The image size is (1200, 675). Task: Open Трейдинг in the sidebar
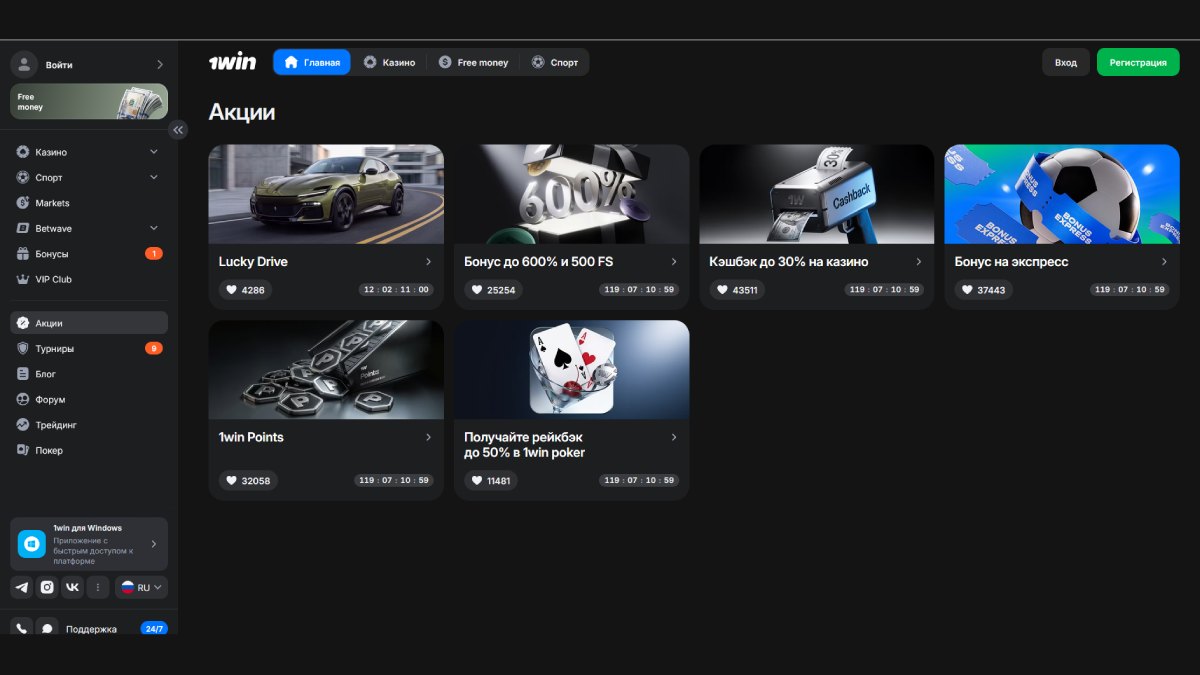pos(89,425)
